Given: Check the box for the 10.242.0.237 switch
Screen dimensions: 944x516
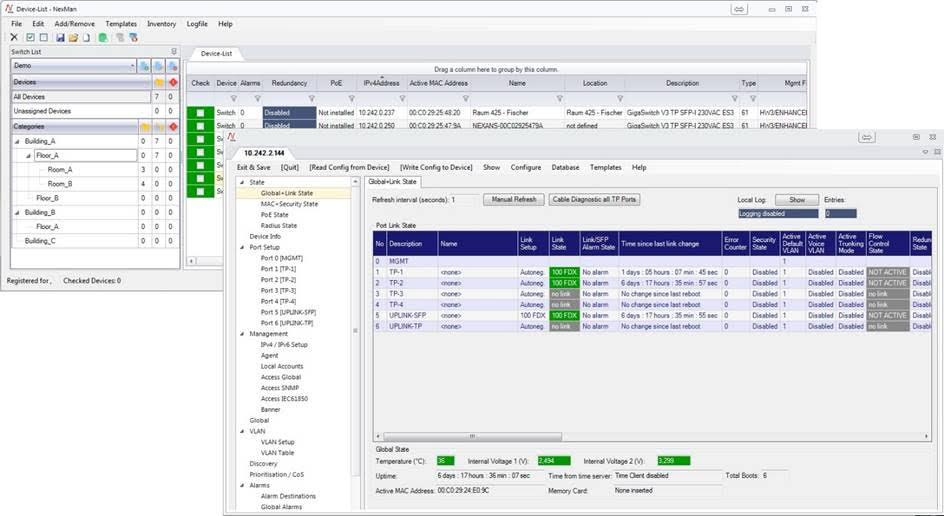Looking at the screenshot, I should [200, 113].
